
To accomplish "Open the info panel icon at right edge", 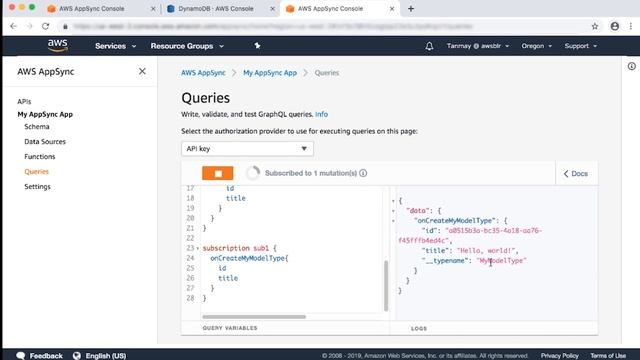I will [x=631, y=66].
